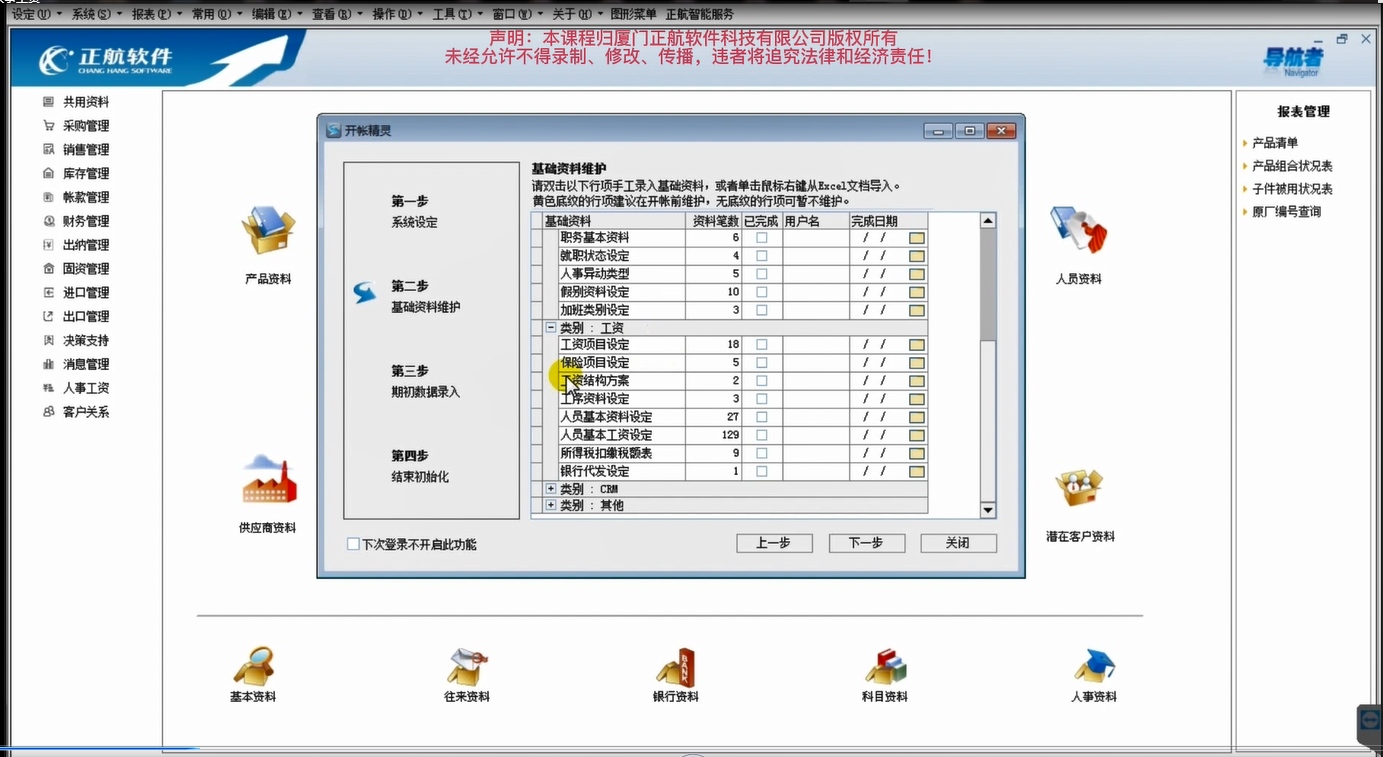The height and width of the screenshot is (757, 1383).
Task: Select 帐款管理 in the left sidebar
Action: 86,198
